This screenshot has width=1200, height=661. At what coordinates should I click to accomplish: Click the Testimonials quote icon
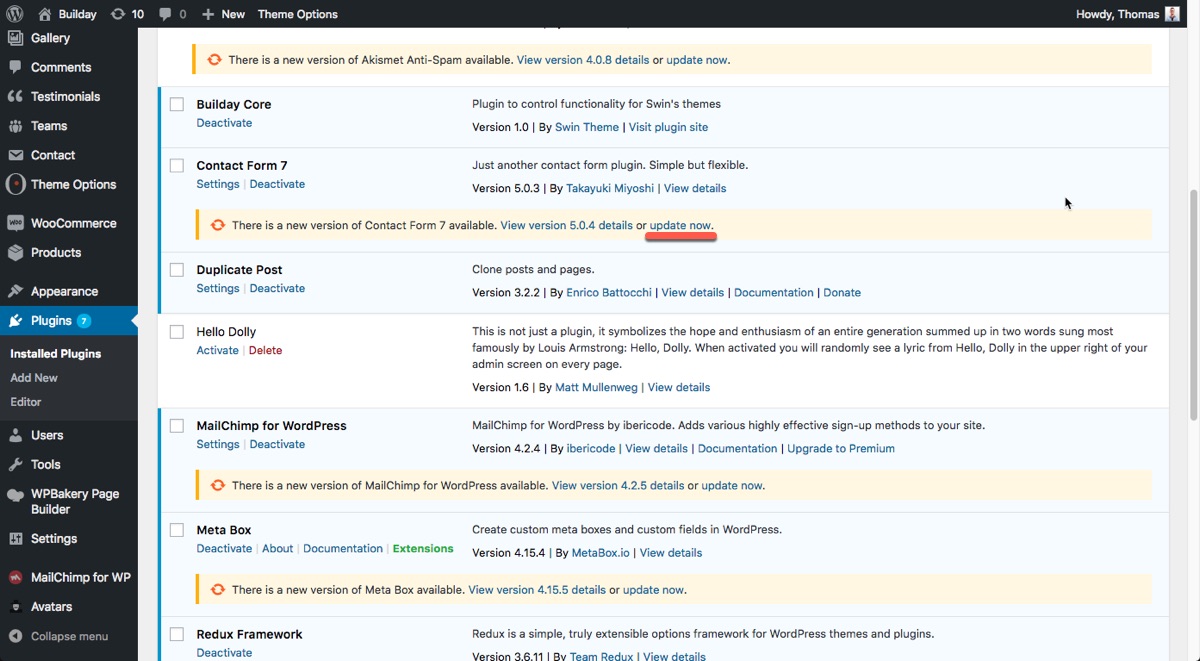[x=15, y=96]
